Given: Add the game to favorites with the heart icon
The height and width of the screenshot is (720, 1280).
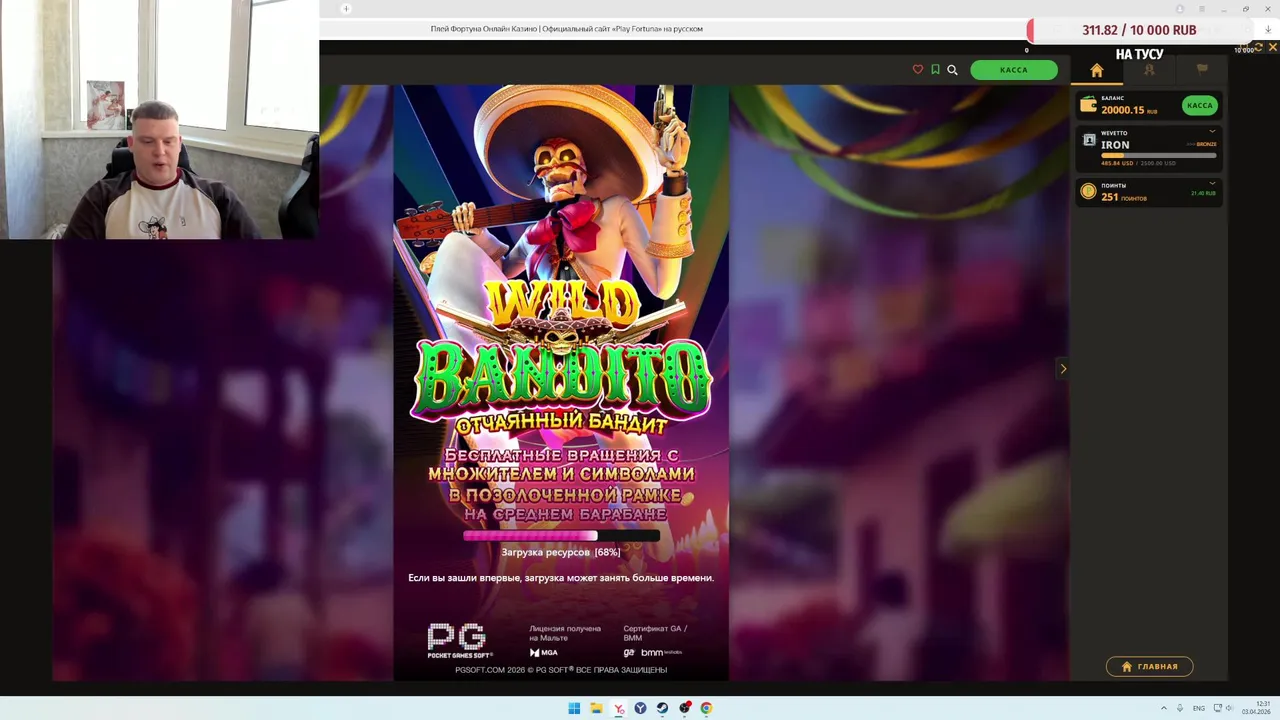Looking at the screenshot, I should coord(918,69).
